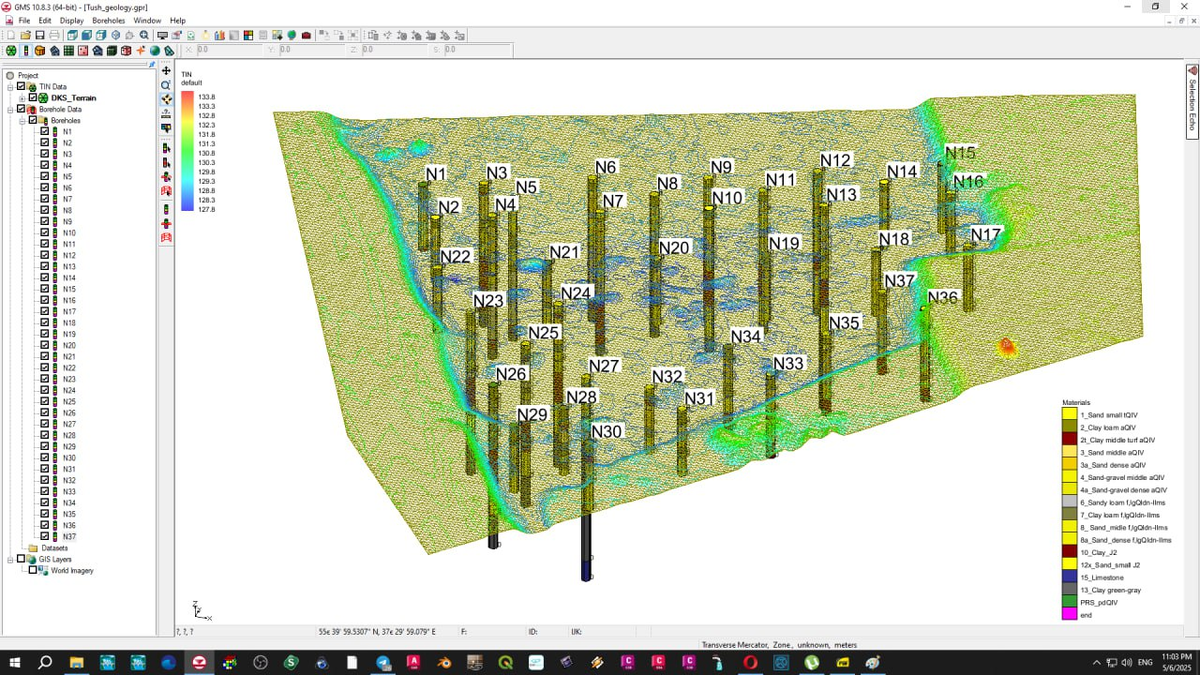Image resolution: width=1200 pixels, height=675 pixels.
Task: Click the Print toolbar icon
Action: click(x=54, y=35)
